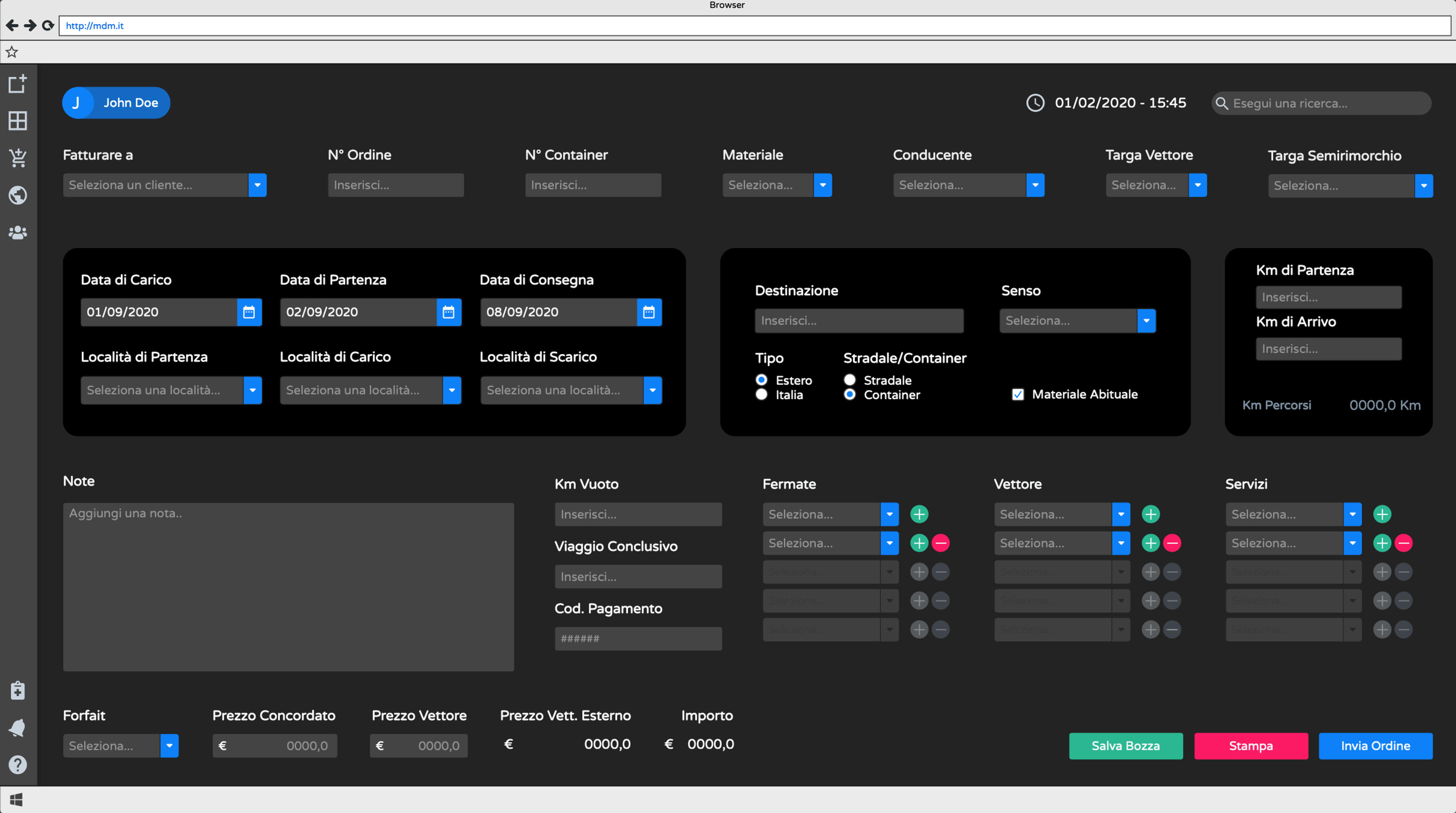Viewport: 1456px width, 813px height.
Task: Open calendar for Data di Consegna
Action: 649,312
